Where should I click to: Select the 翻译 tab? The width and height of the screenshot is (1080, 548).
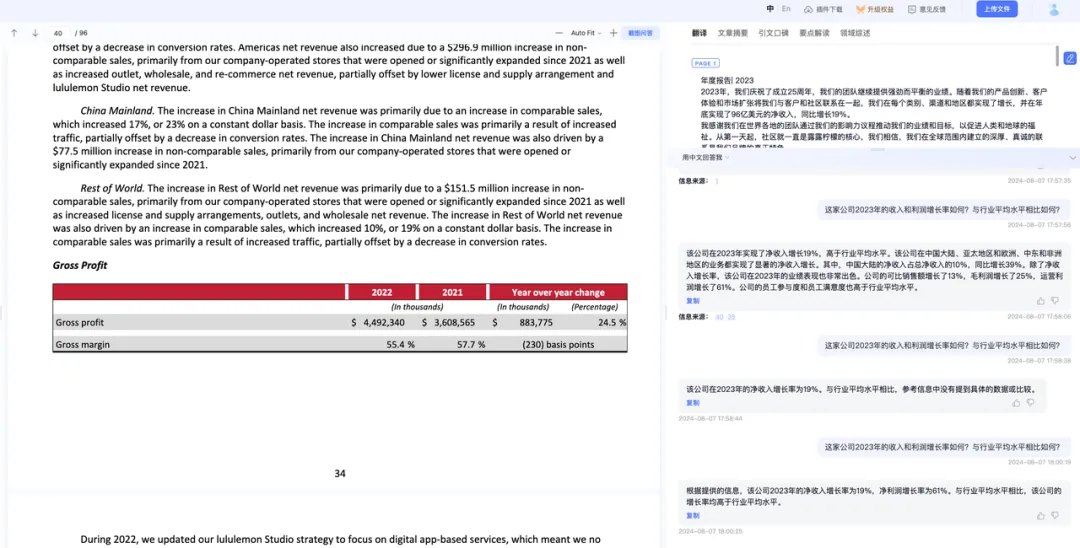coord(699,33)
